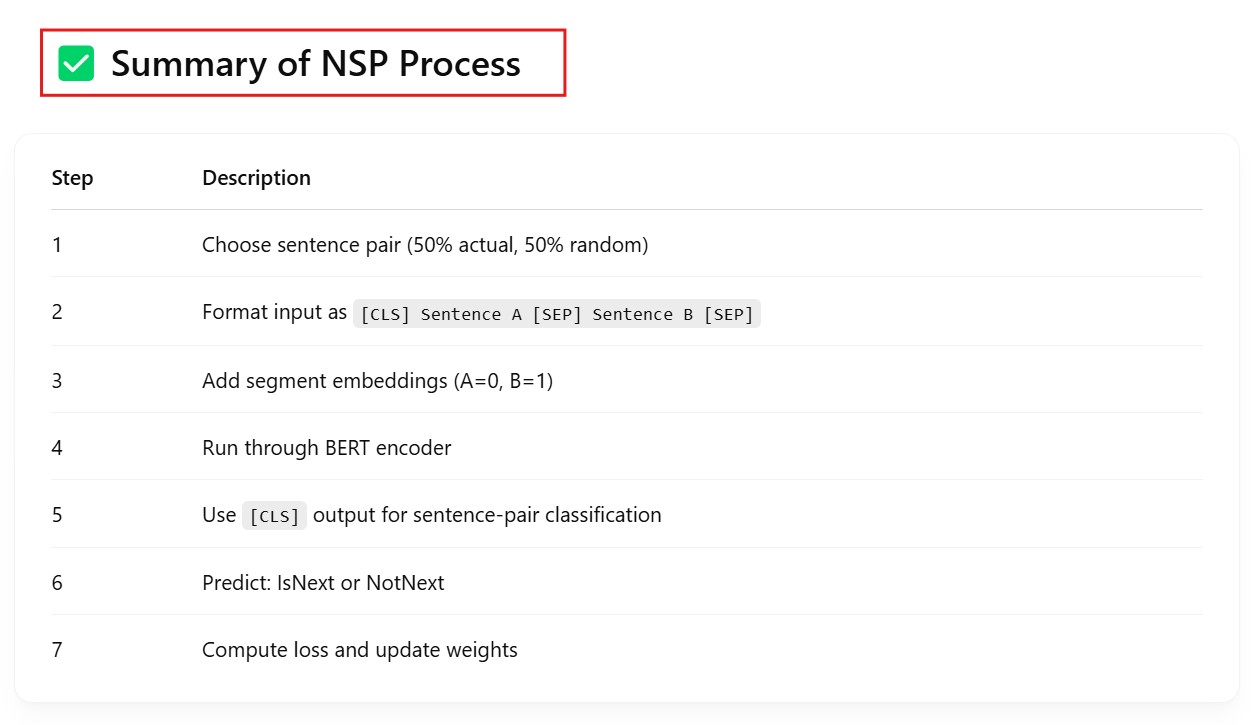The height and width of the screenshot is (725, 1257).
Task: Click "Compute loss and update weights" text
Action: (360, 650)
